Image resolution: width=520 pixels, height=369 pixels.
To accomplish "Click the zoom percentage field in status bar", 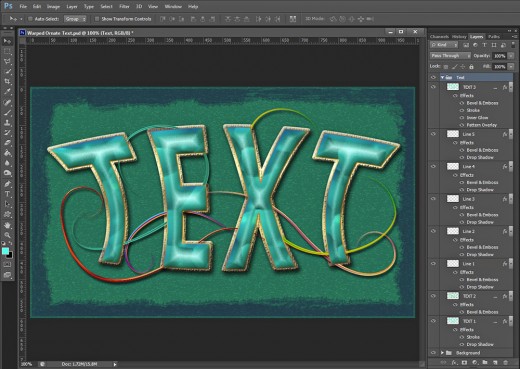I will pyautogui.click(x=27, y=364).
